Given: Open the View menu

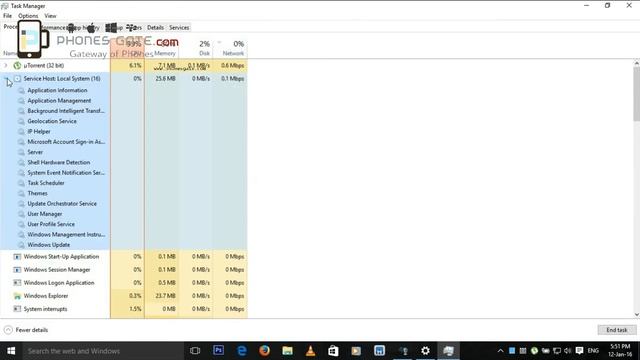Looking at the screenshot, I should click(x=51, y=16).
